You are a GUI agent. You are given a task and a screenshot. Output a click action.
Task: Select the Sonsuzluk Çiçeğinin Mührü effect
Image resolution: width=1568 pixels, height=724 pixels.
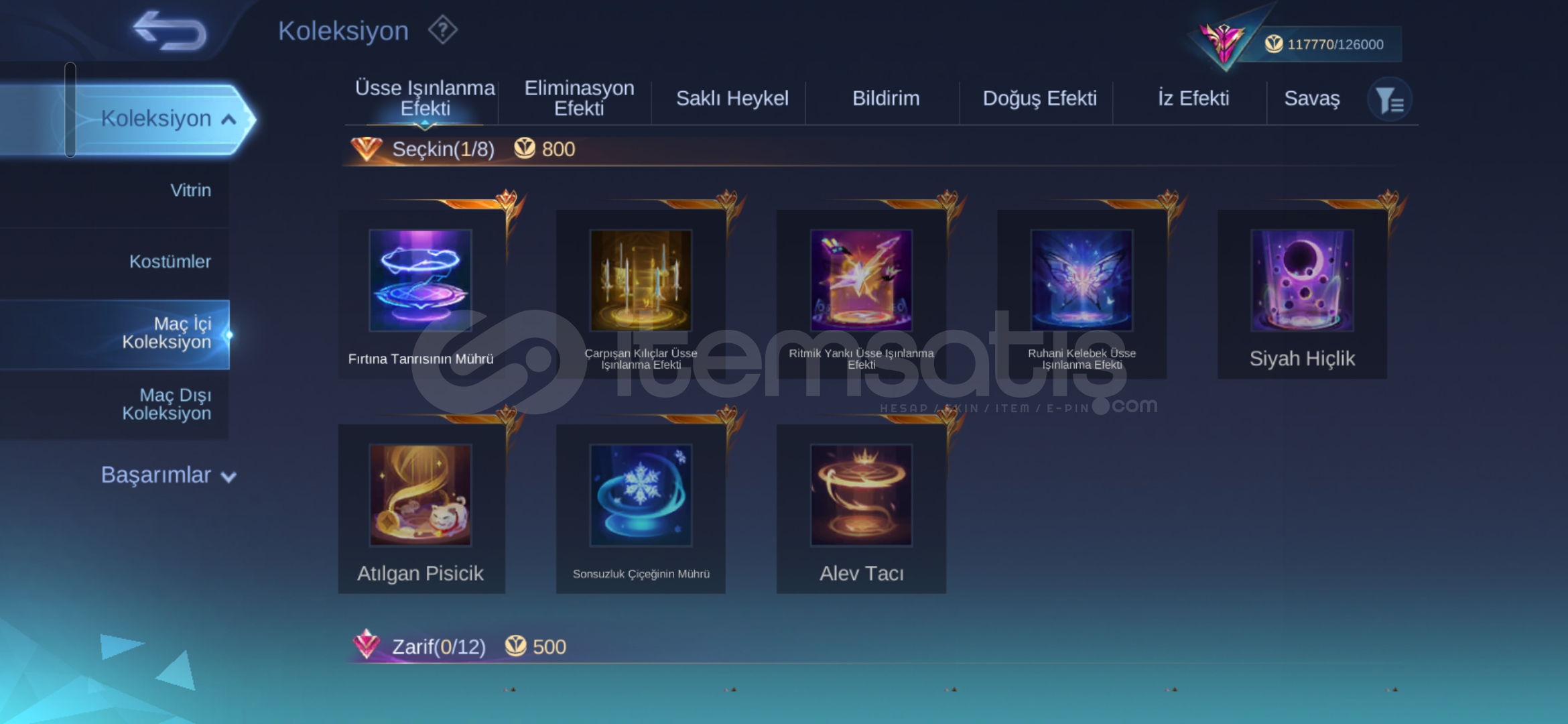(641, 508)
